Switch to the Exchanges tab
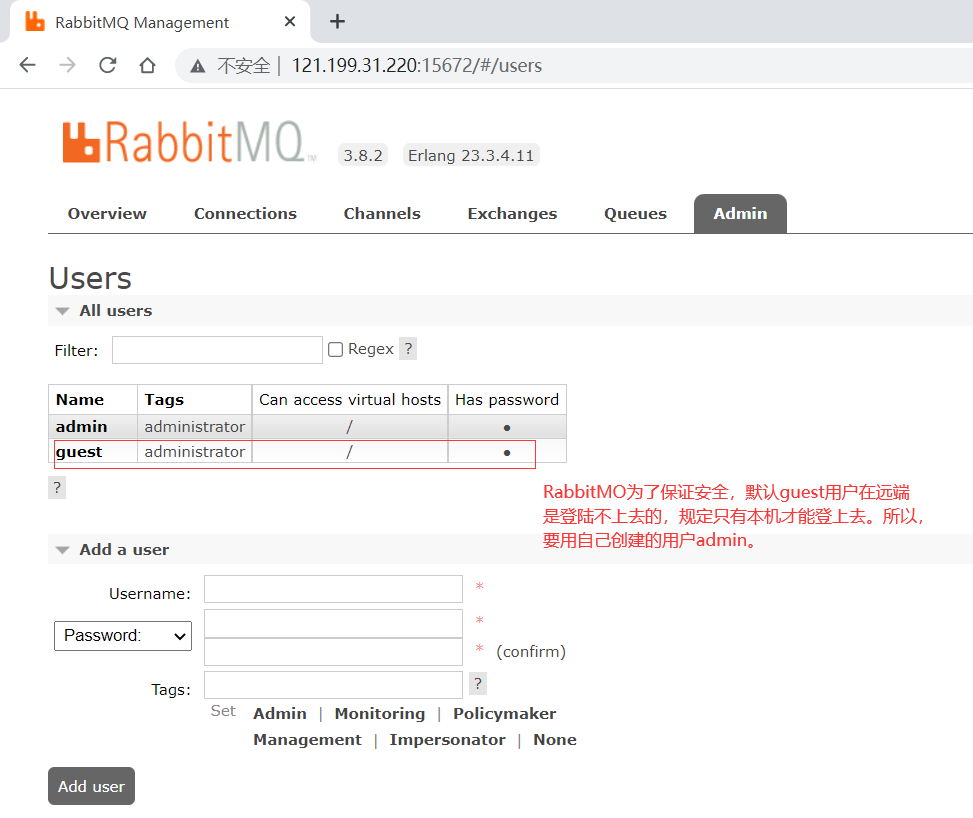Image resolution: width=973 pixels, height=818 pixels. (x=513, y=213)
